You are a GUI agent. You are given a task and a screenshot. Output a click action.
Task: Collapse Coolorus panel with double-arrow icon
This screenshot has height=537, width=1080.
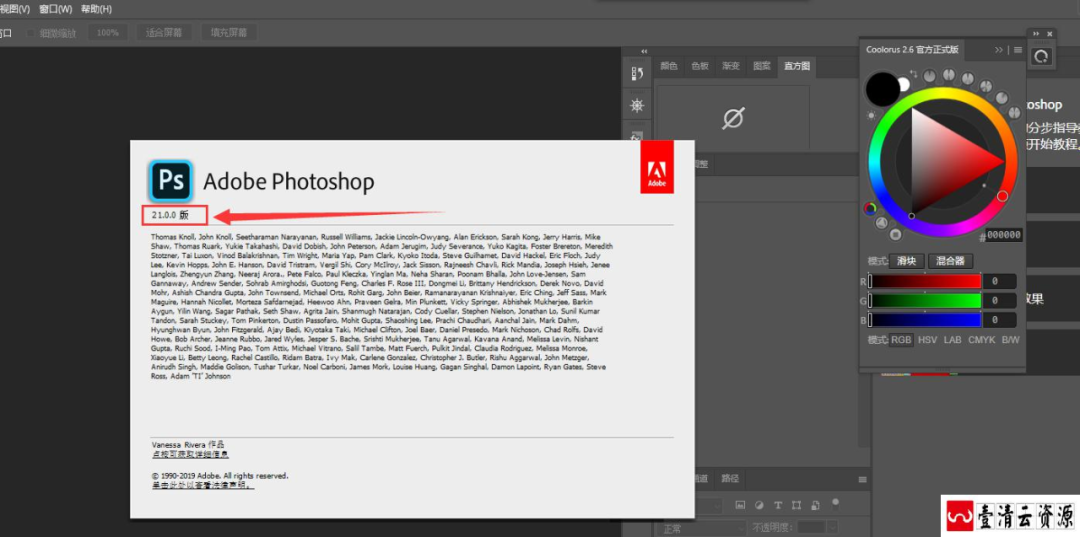pos(999,50)
